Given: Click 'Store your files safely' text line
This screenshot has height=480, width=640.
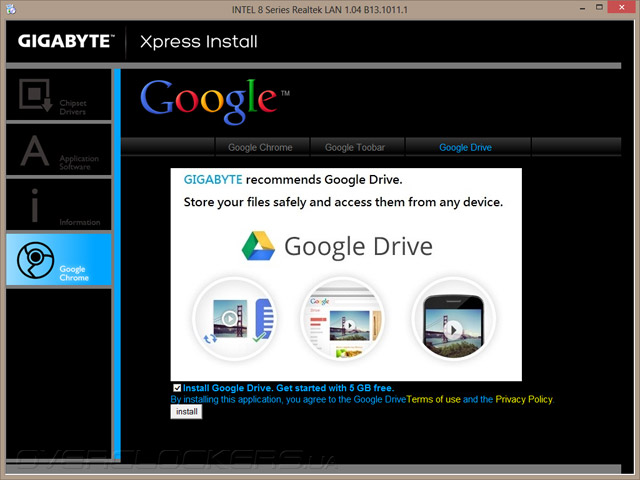Looking at the screenshot, I should tap(343, 202).
